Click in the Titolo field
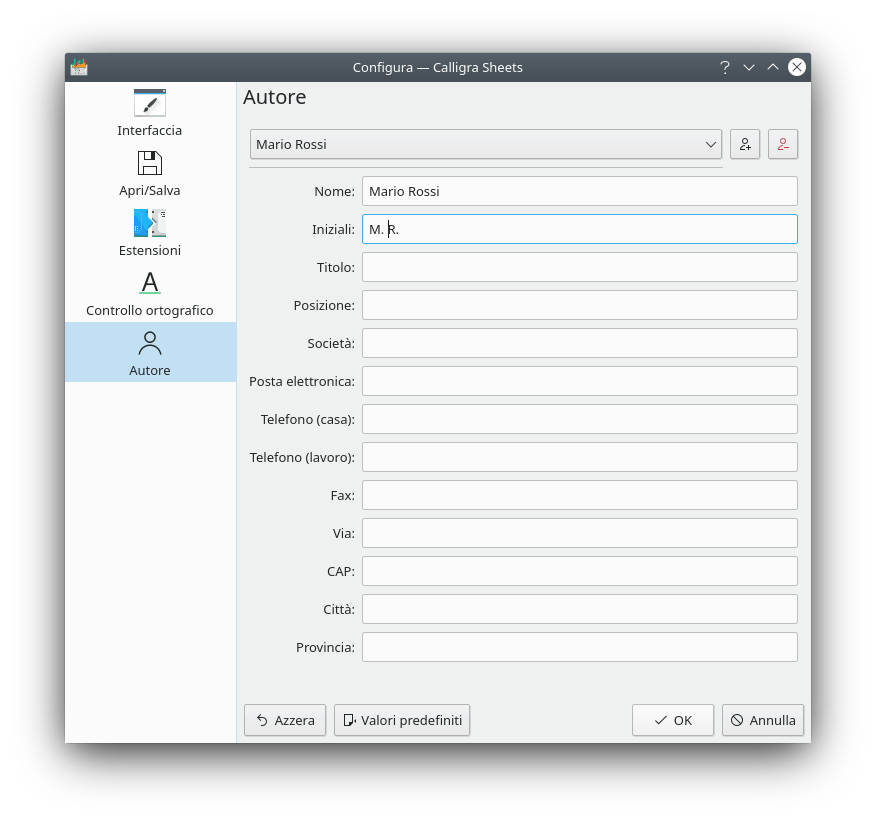 point(579,267)
